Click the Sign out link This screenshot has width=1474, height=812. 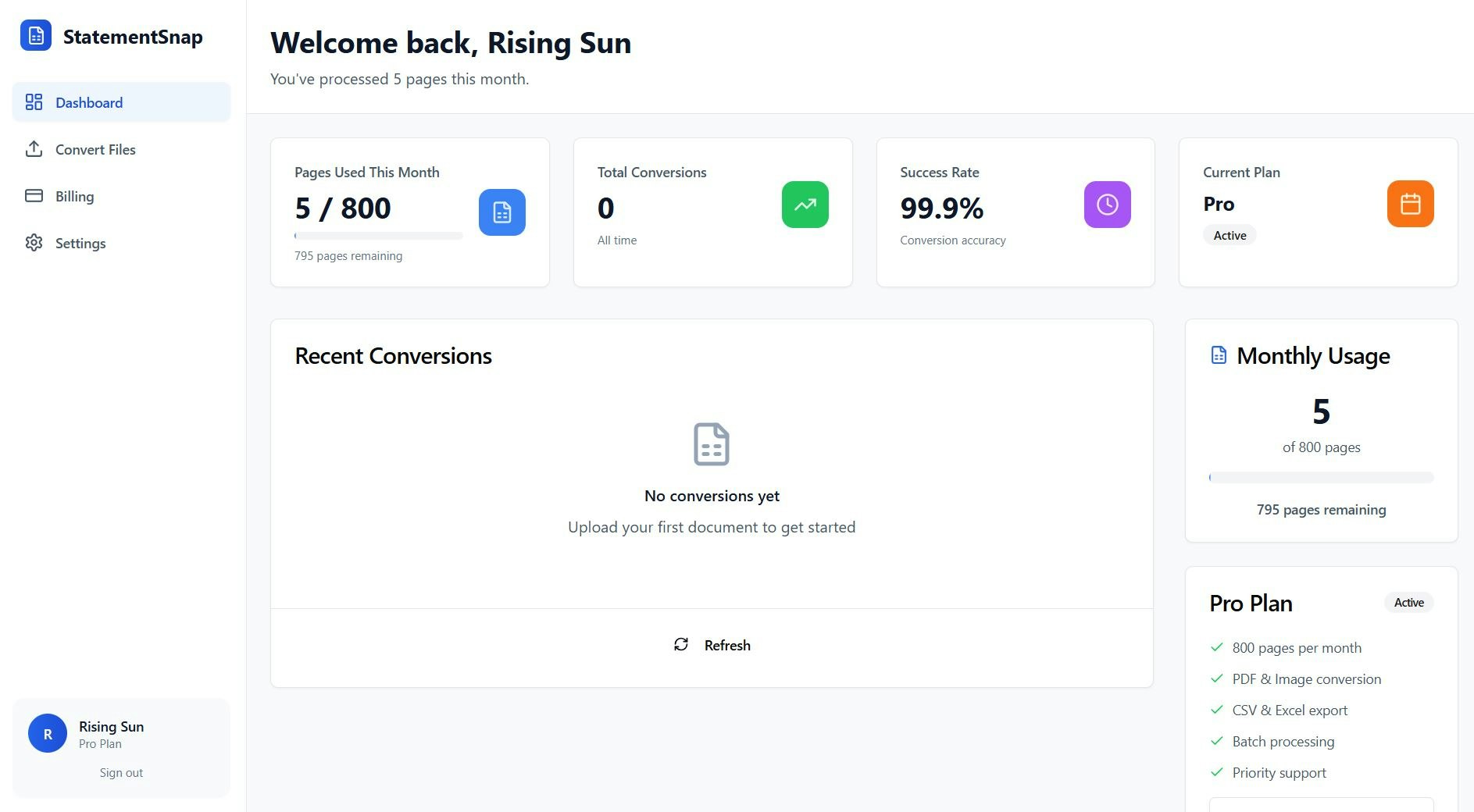coord(121,773)
